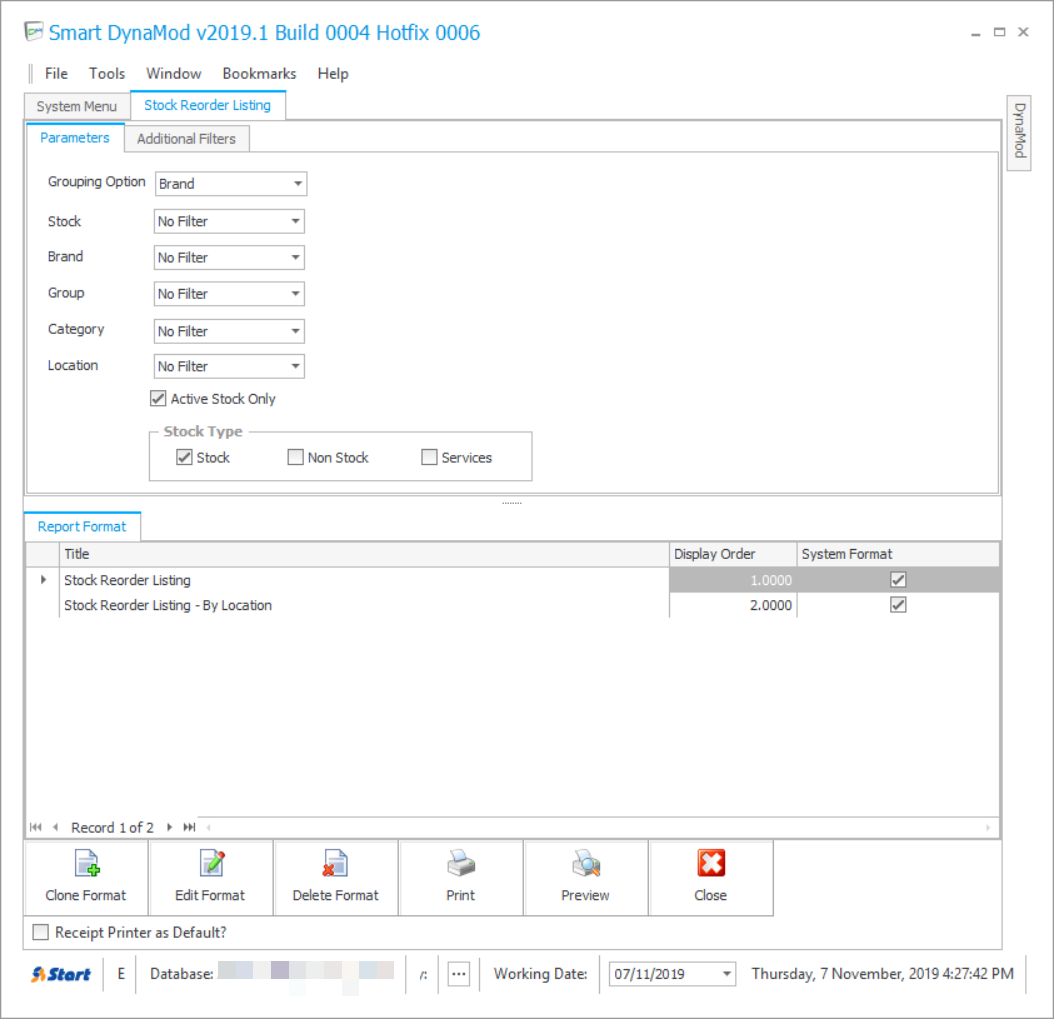This screenshot has height=1019, width=1054.
Task: Open the Start menu logo
Action: coord(61,974)
